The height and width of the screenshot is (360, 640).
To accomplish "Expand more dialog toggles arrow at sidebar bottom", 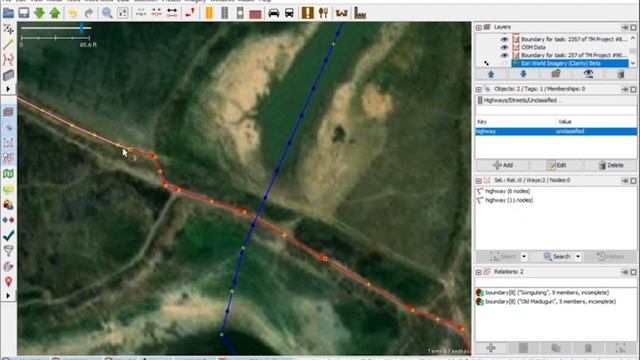I will tap(8, 296).
